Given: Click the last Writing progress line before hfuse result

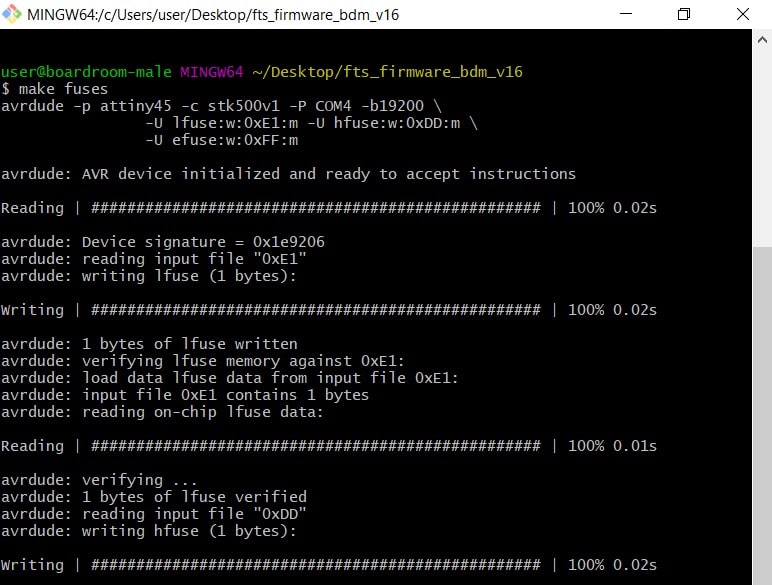Looking at the screenshot, I should pyautogui.click(x=329, y=565).
